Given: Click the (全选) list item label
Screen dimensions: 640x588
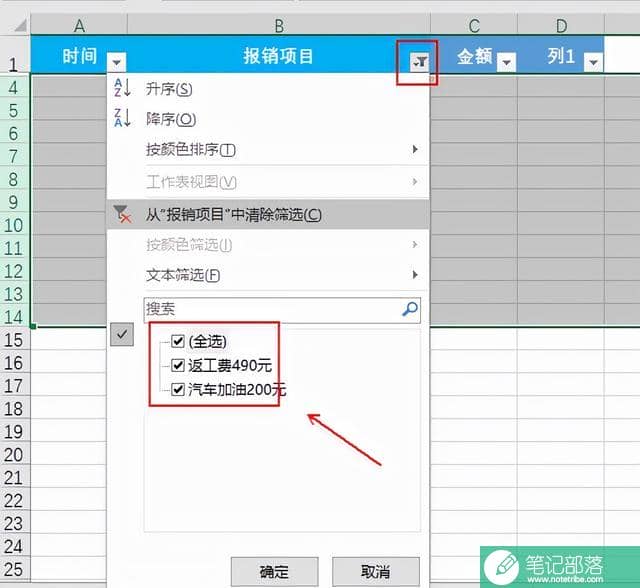Looking at the screenshot, I should [x=208, y=341].
